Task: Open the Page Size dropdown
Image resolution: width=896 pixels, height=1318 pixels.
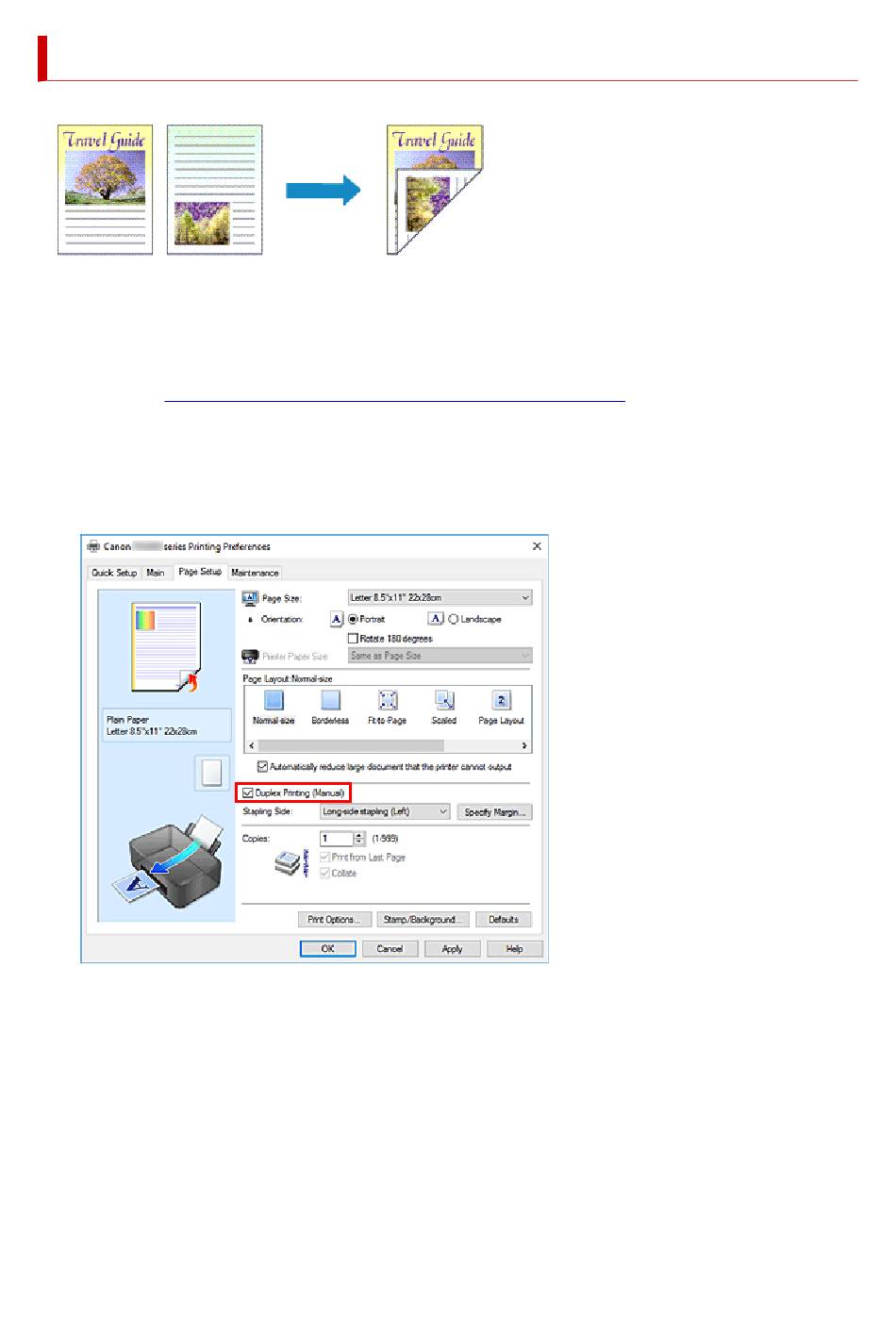Action: 440,597
